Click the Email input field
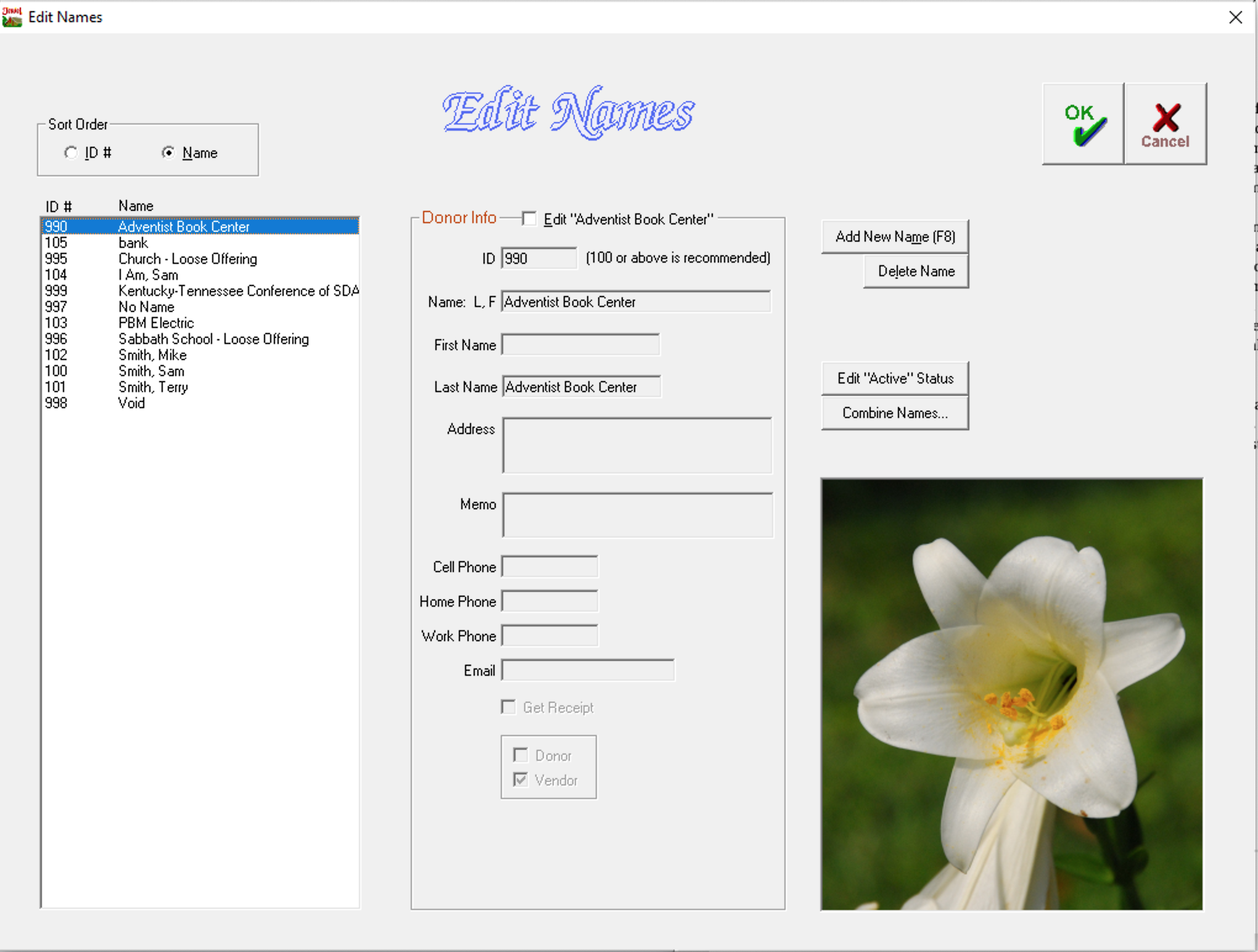This screenshot has width=1258, height=952. (588, 670)
